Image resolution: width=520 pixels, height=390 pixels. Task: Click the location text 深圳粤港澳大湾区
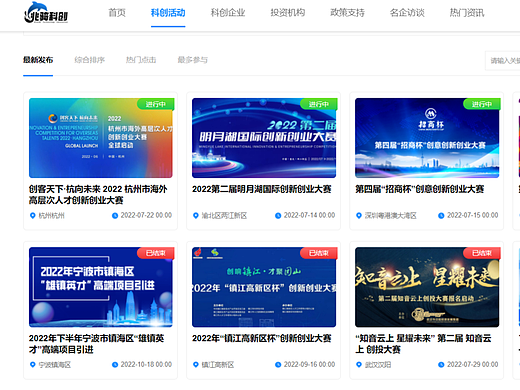click(391, 216)
